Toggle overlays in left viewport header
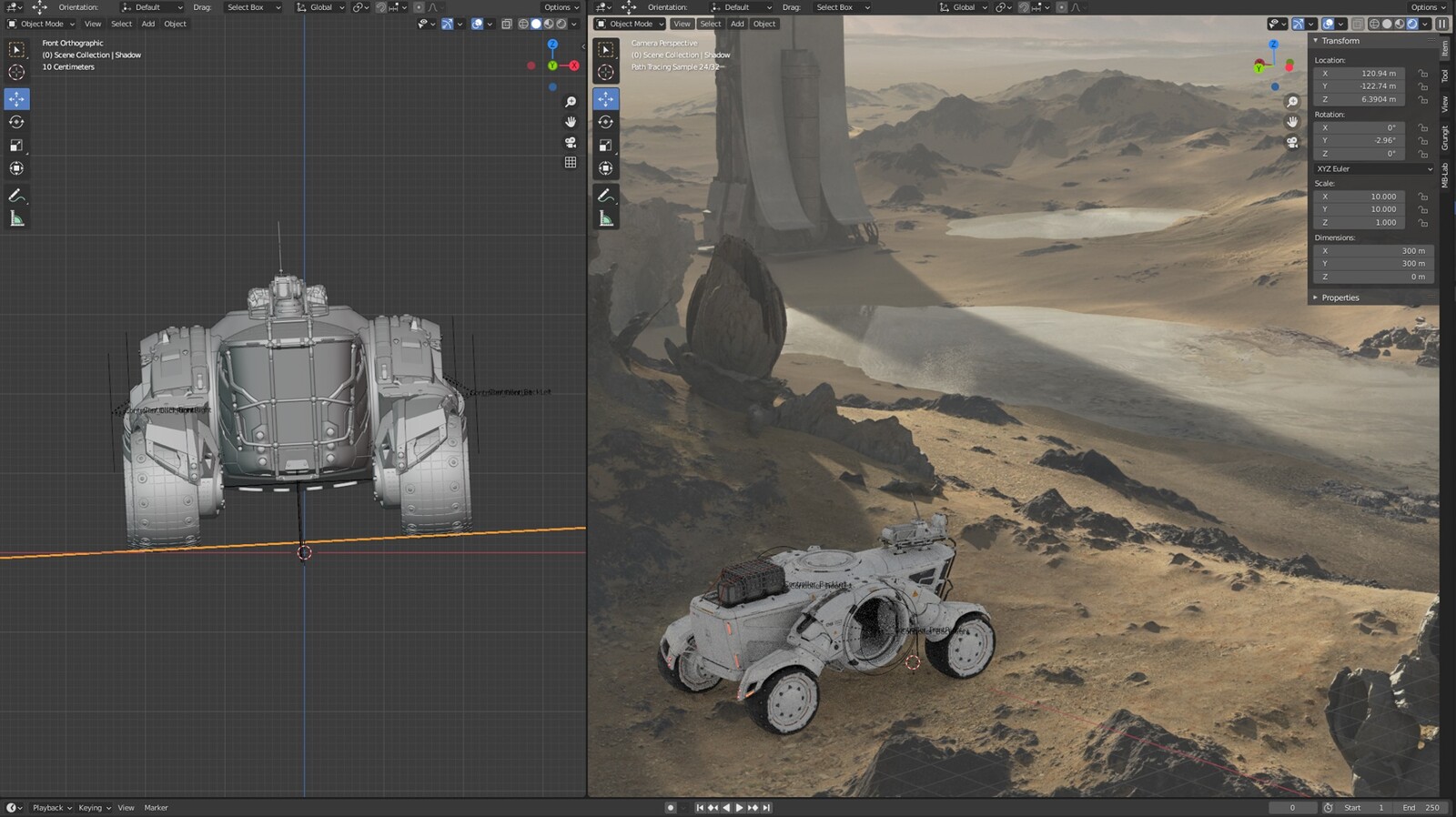1456x817 pixels. [x=477, y=24]
